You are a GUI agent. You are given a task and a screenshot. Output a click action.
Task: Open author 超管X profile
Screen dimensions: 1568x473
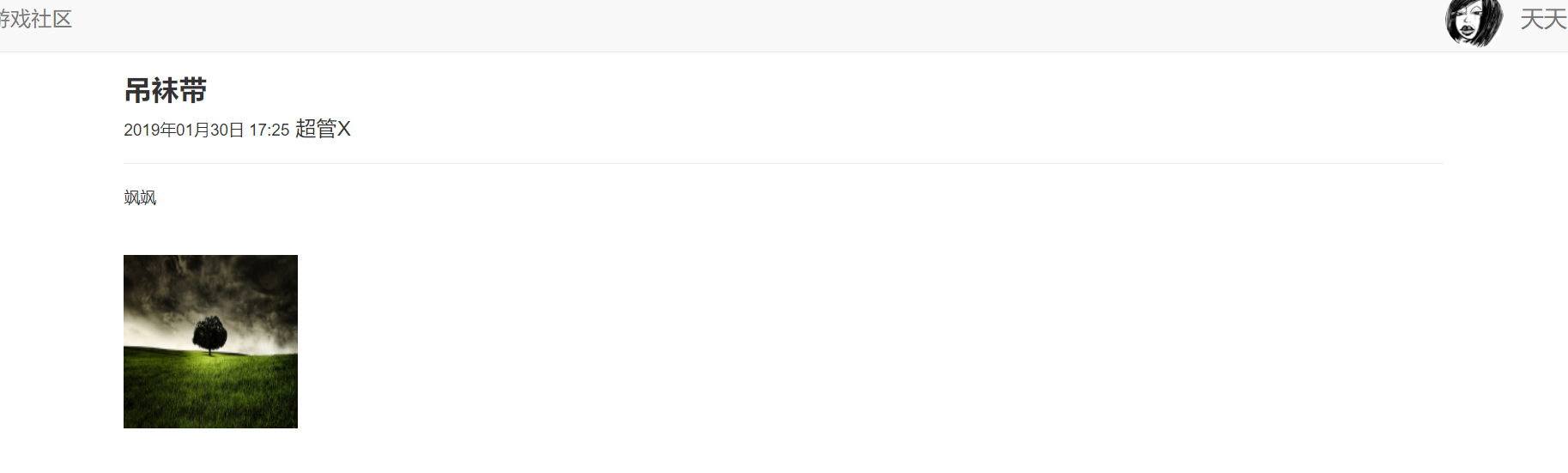pos(323,129)
